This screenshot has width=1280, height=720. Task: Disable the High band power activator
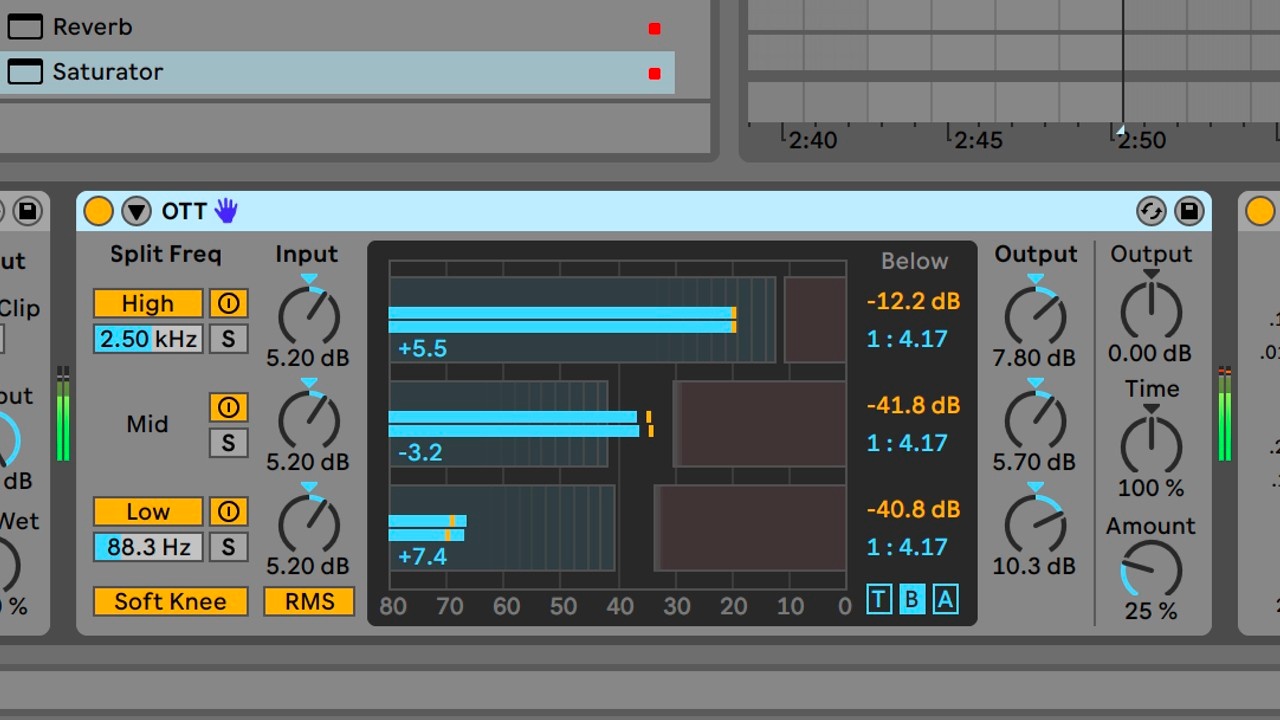click(228, 303)
